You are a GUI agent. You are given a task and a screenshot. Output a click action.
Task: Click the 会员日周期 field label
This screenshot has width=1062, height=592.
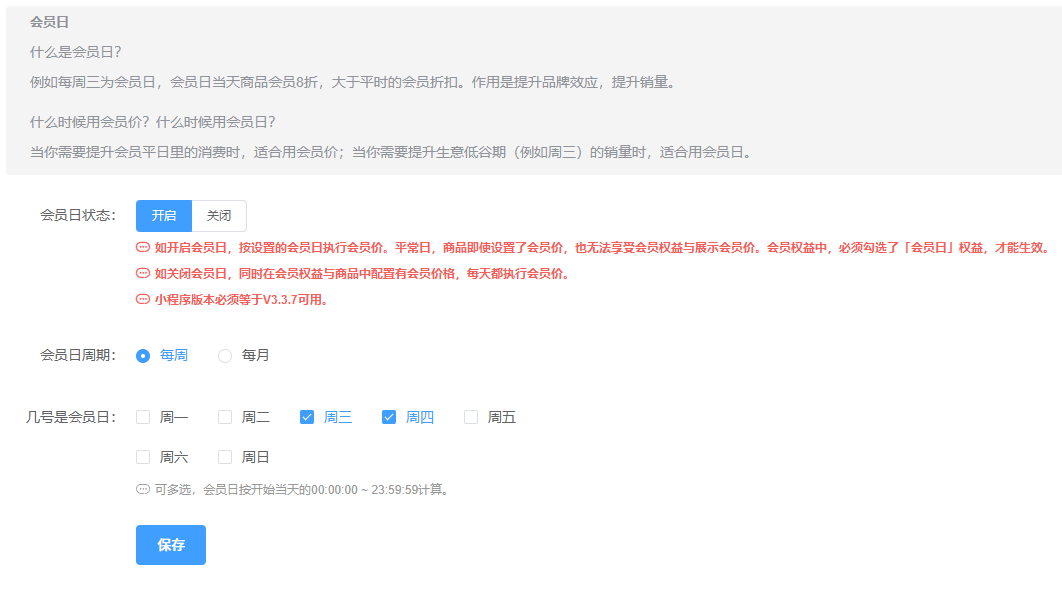point(77,356)
